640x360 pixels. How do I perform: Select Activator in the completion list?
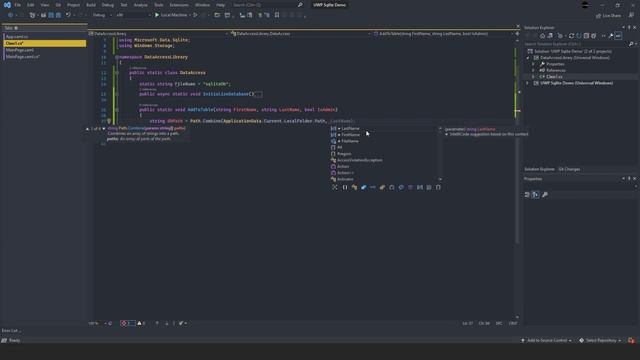(x=384, y=179)
